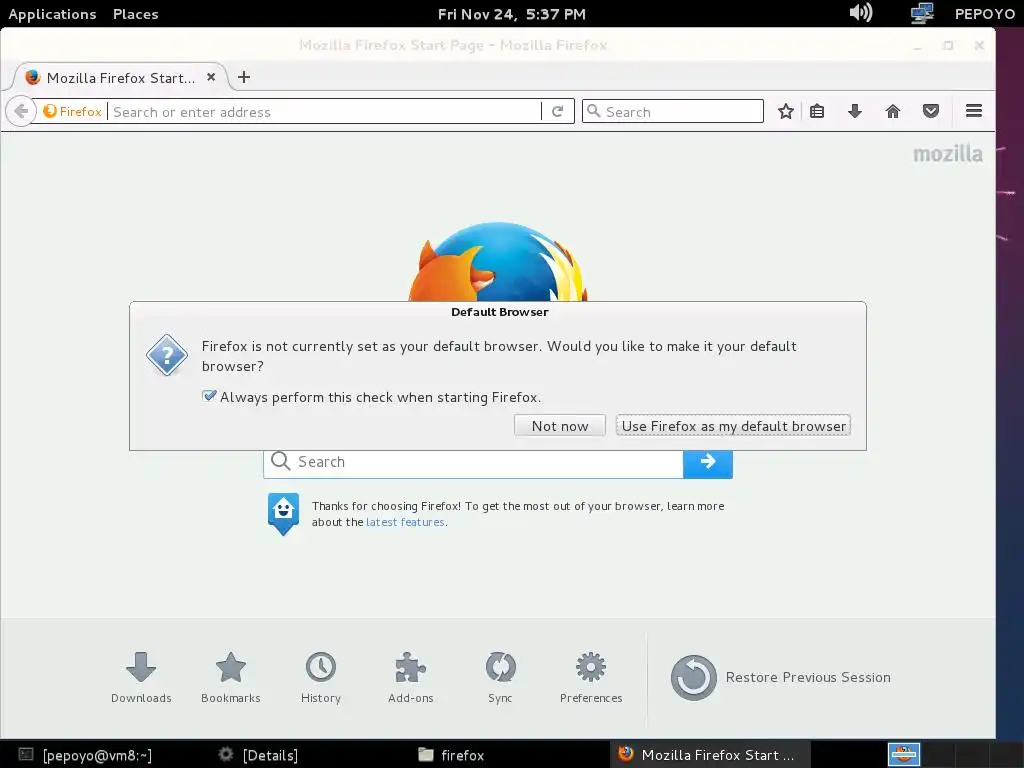
Task: Open Sync from start page
Action: tap(500, 677)
